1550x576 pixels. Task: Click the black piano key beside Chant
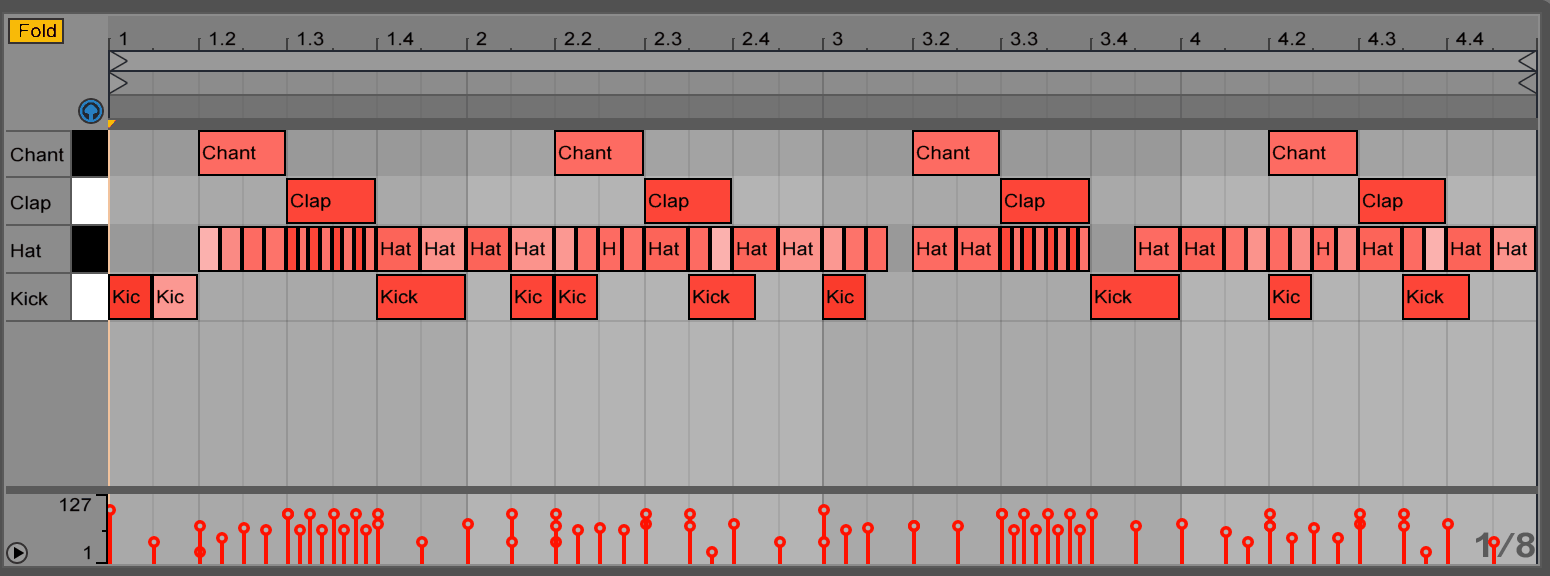pos(90,154)
